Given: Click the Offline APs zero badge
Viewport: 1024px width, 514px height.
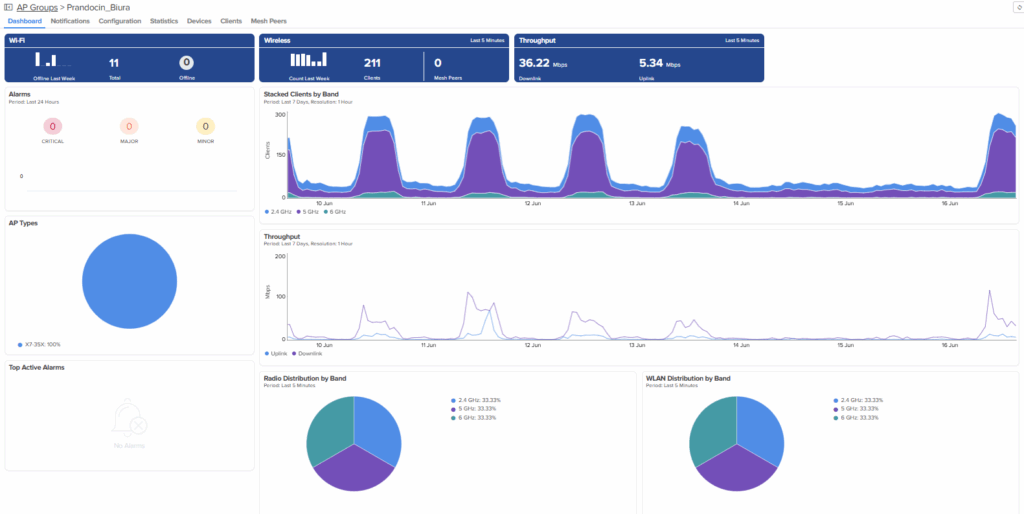Looking at the screenshot, I should tap(186, 62).
